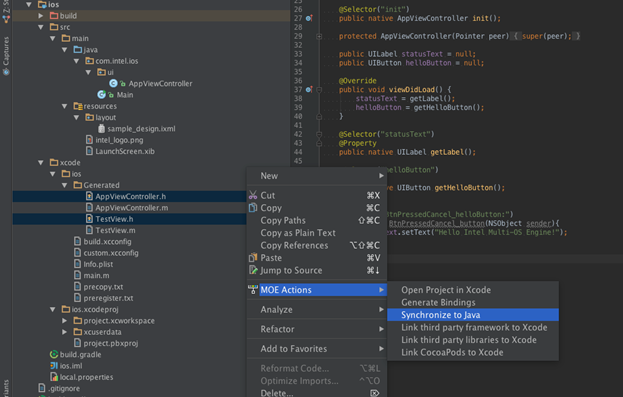This screenshot has height=397, width=623.
Task: Click the Info.plist file icon
Action: click(x=77, y=264)
